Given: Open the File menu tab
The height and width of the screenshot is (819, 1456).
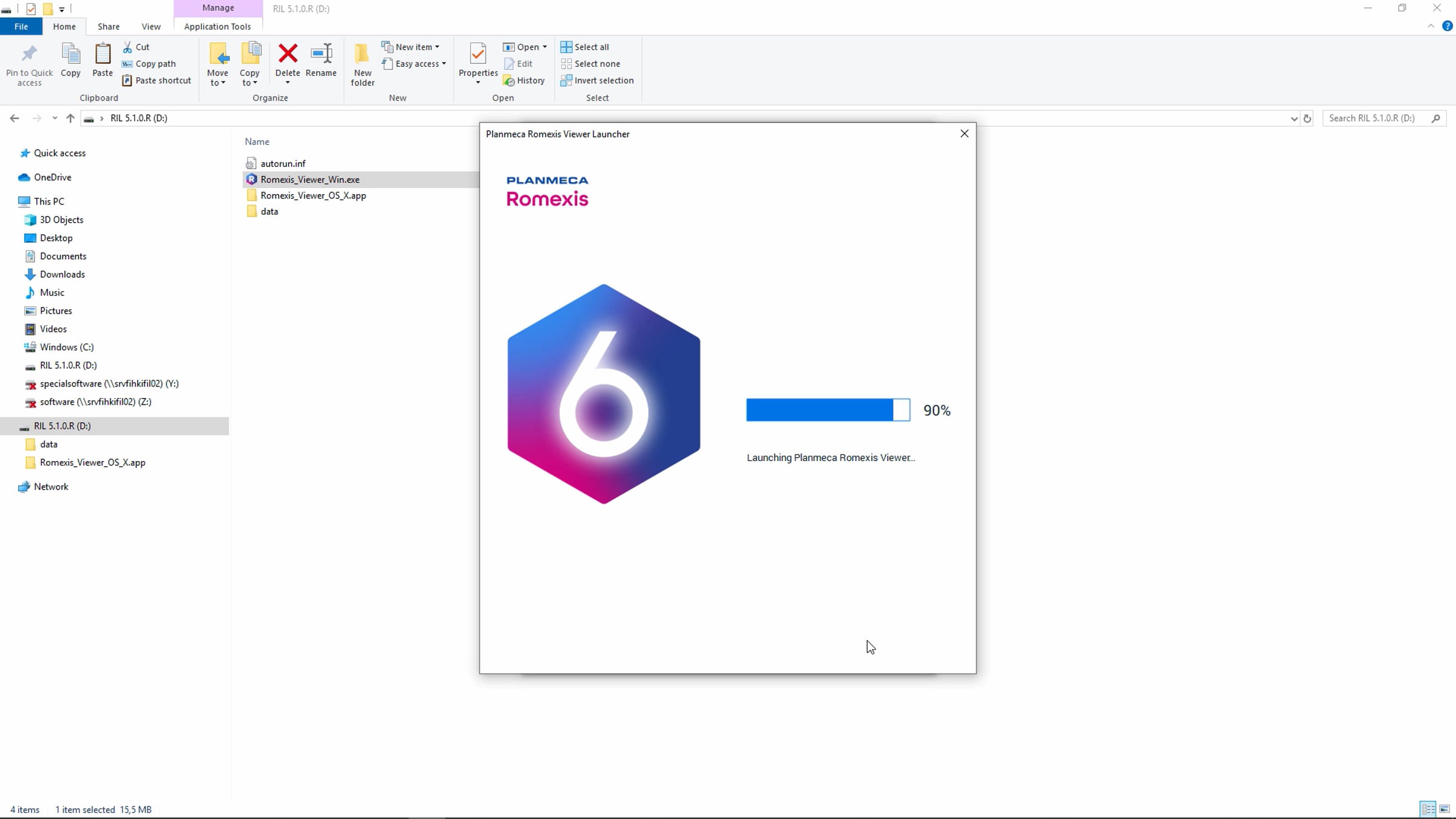Looking at the screenshot, I should (x=21, y=26).
